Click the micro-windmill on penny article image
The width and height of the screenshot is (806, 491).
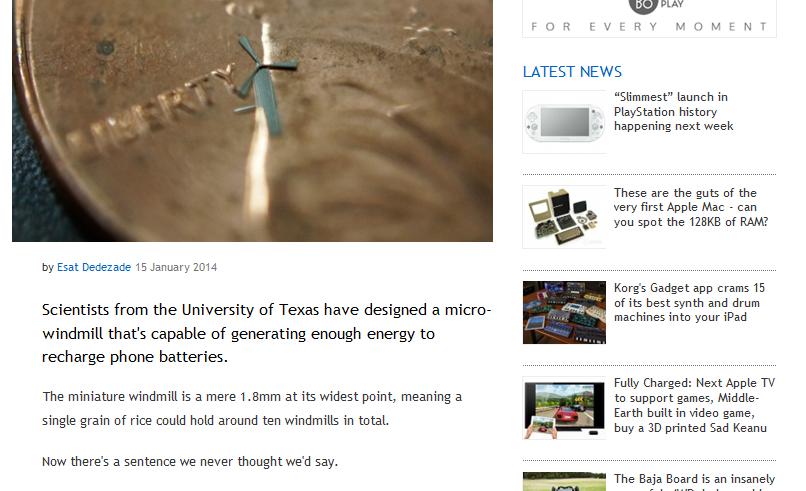pos(252,120)
